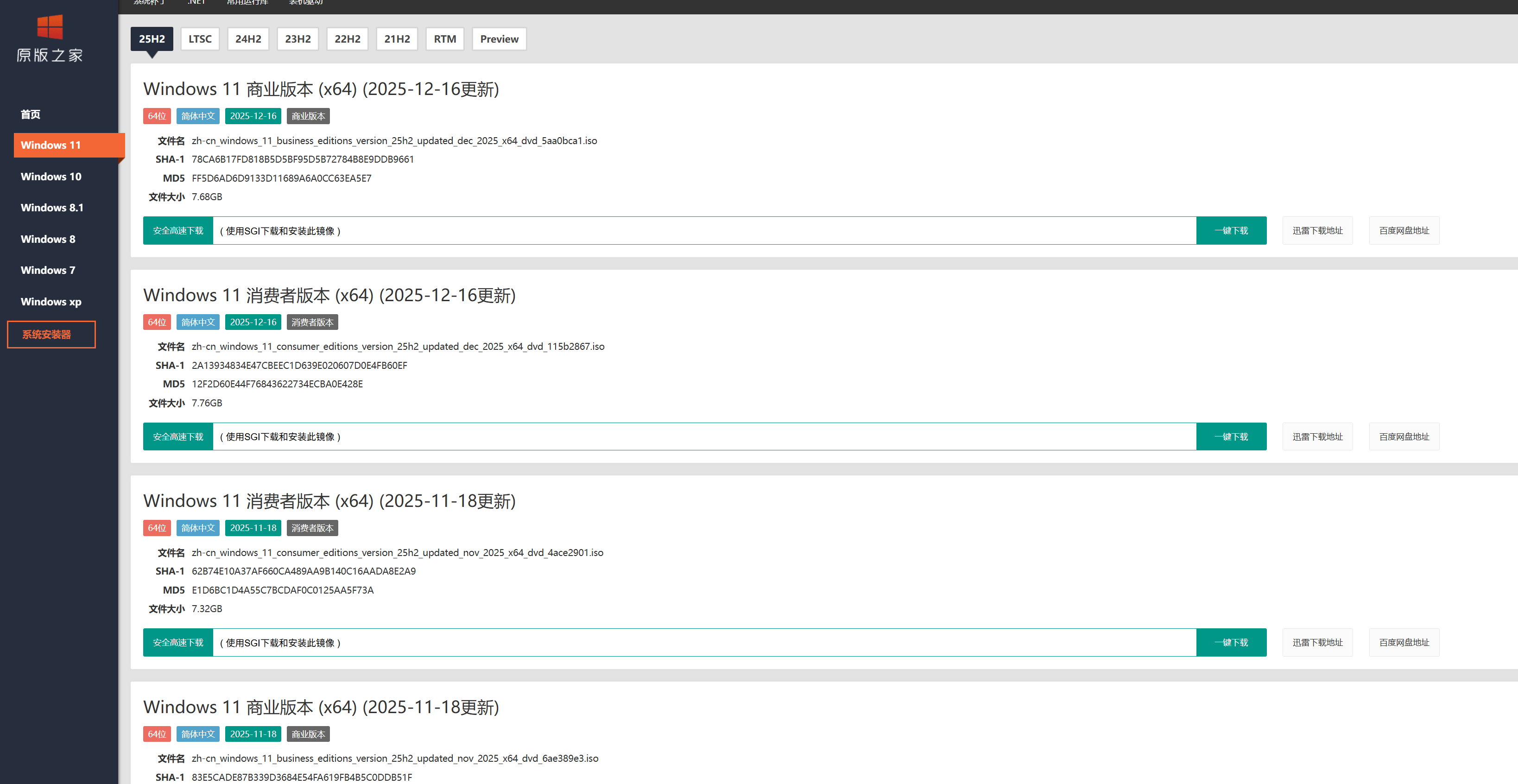Select the 24H2 version tab
The width and height of the screenshot is (1518, 784).
pyautogui.click(x=248, y=39)
